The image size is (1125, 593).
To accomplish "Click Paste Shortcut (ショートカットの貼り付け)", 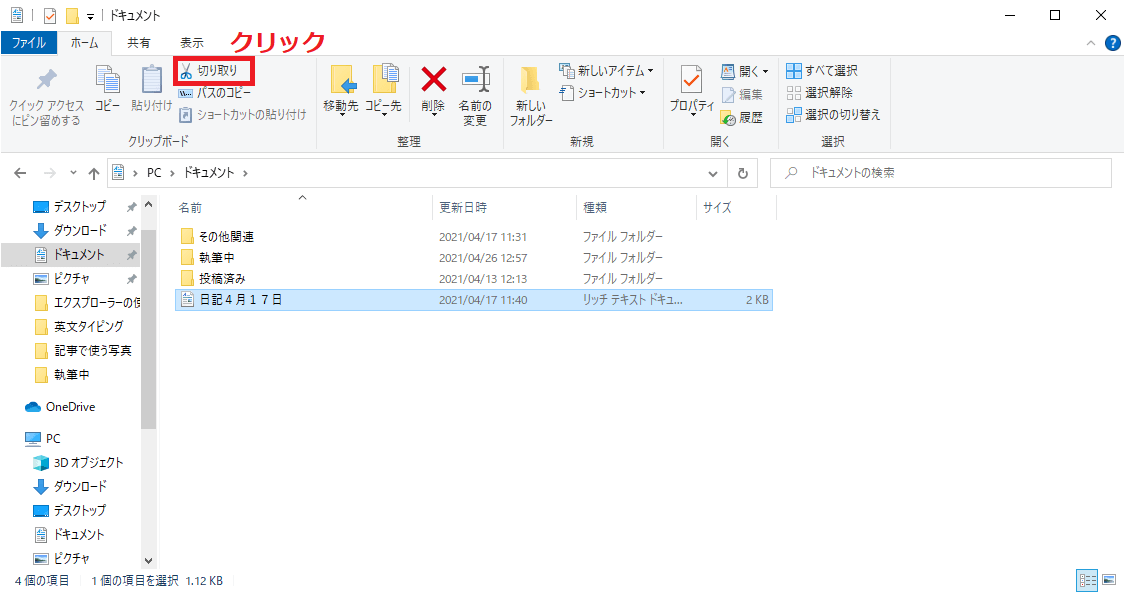I will point(243,114).
